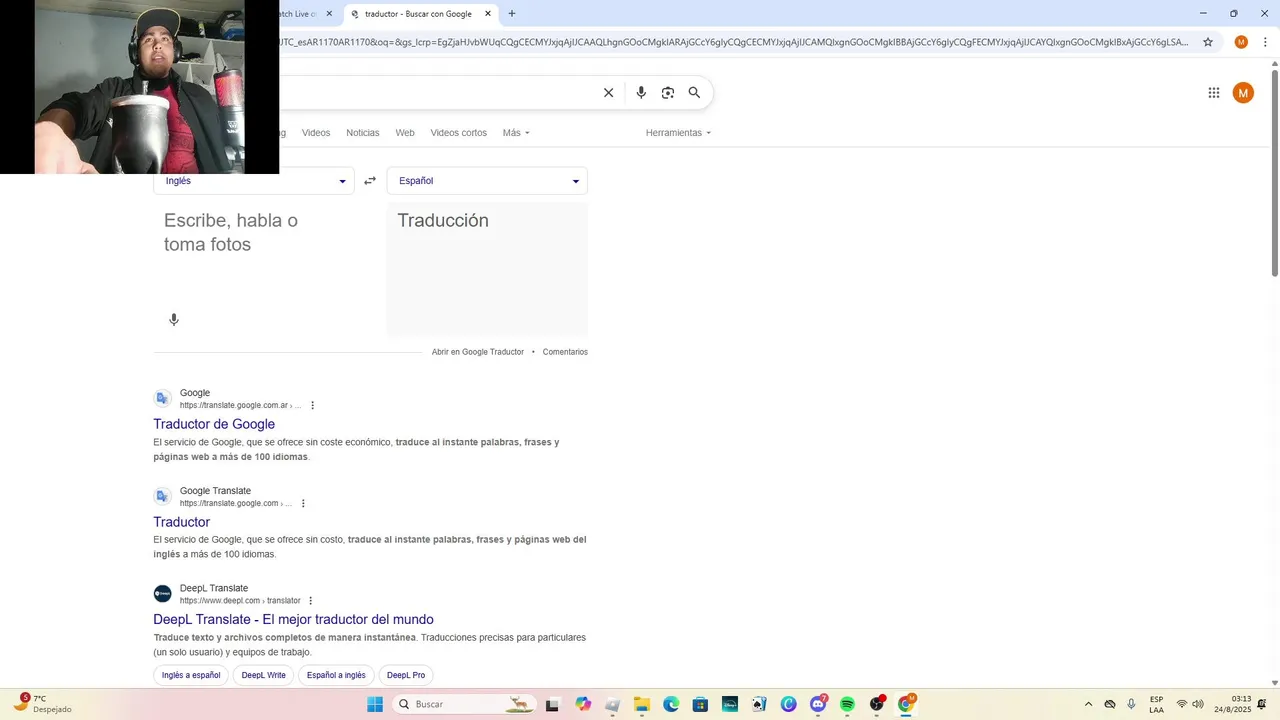The height and width of the screenshot is (720, 1280).
Task: Open Microsoft Store from the taskbar
Action: pyautogui.click(x=700, y=704)
